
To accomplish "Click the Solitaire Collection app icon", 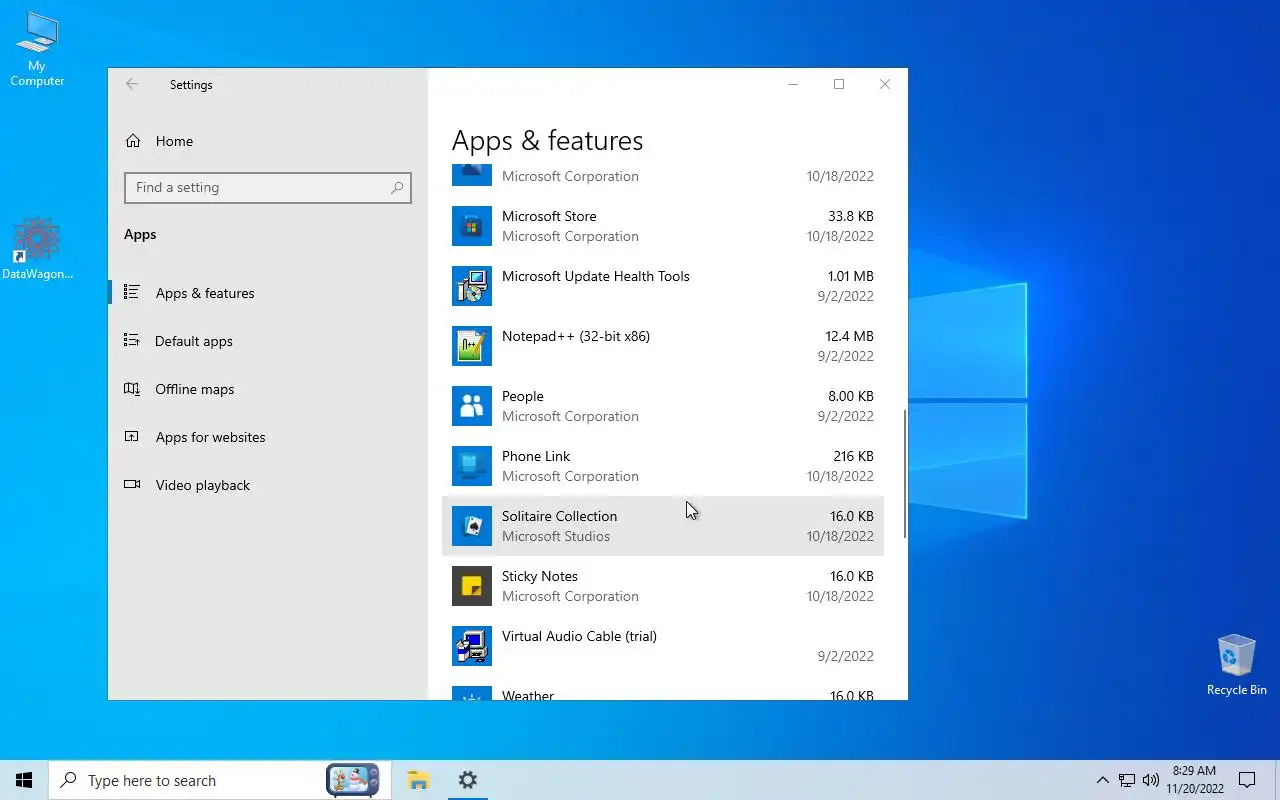I will 472,526.
